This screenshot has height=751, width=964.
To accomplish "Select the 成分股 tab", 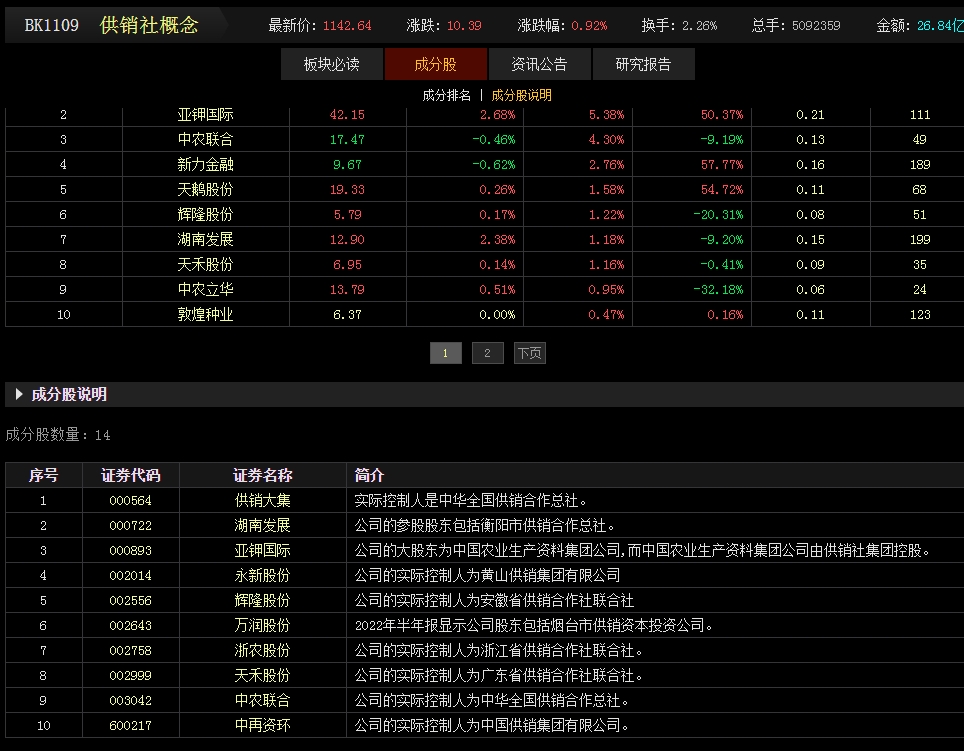I will coord(435,64).
